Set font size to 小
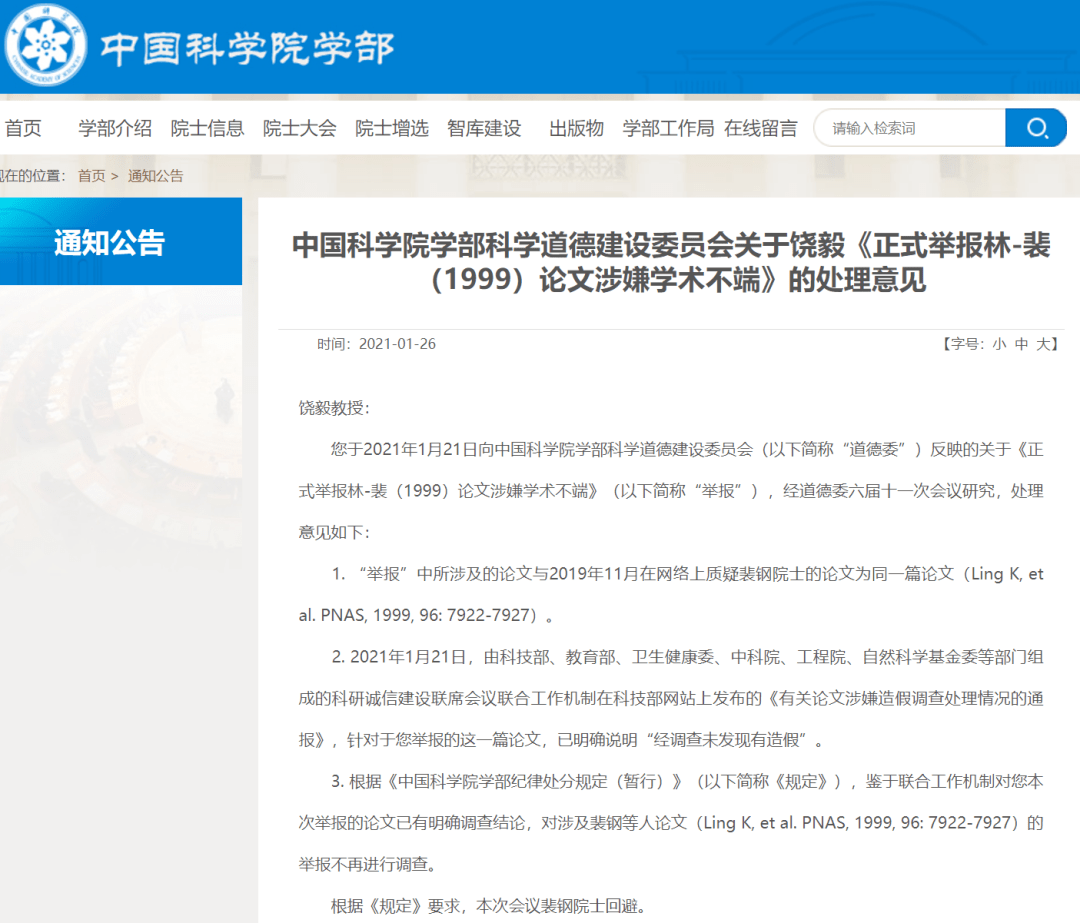 pos(999,344)
